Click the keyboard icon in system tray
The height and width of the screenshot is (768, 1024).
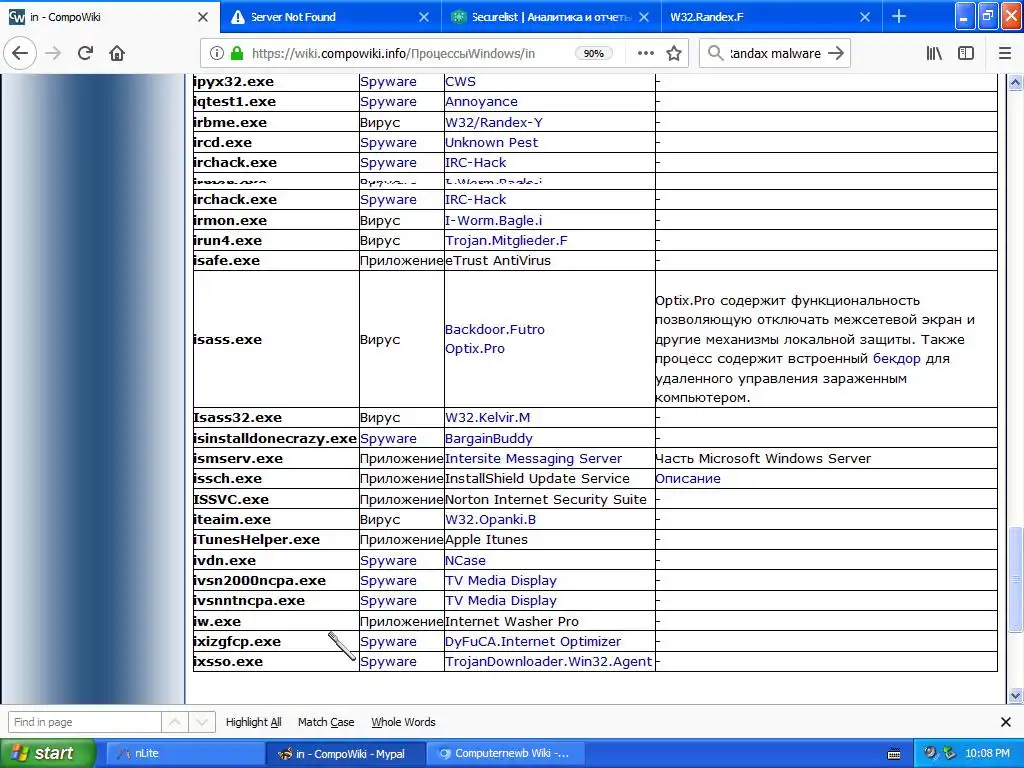[x=894, y=754]
